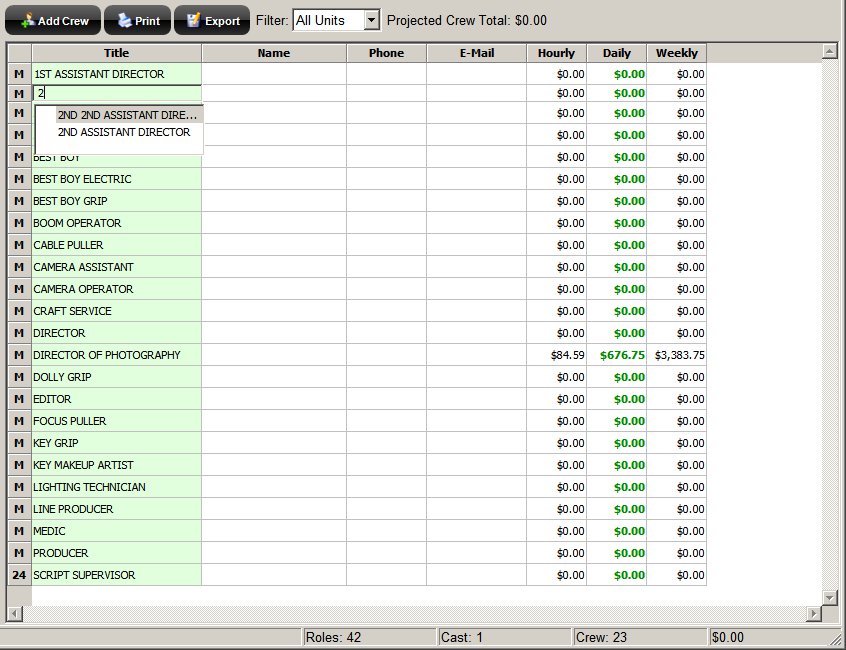
Task: Select the MEDIC title cell
Action: pos(117,531)
